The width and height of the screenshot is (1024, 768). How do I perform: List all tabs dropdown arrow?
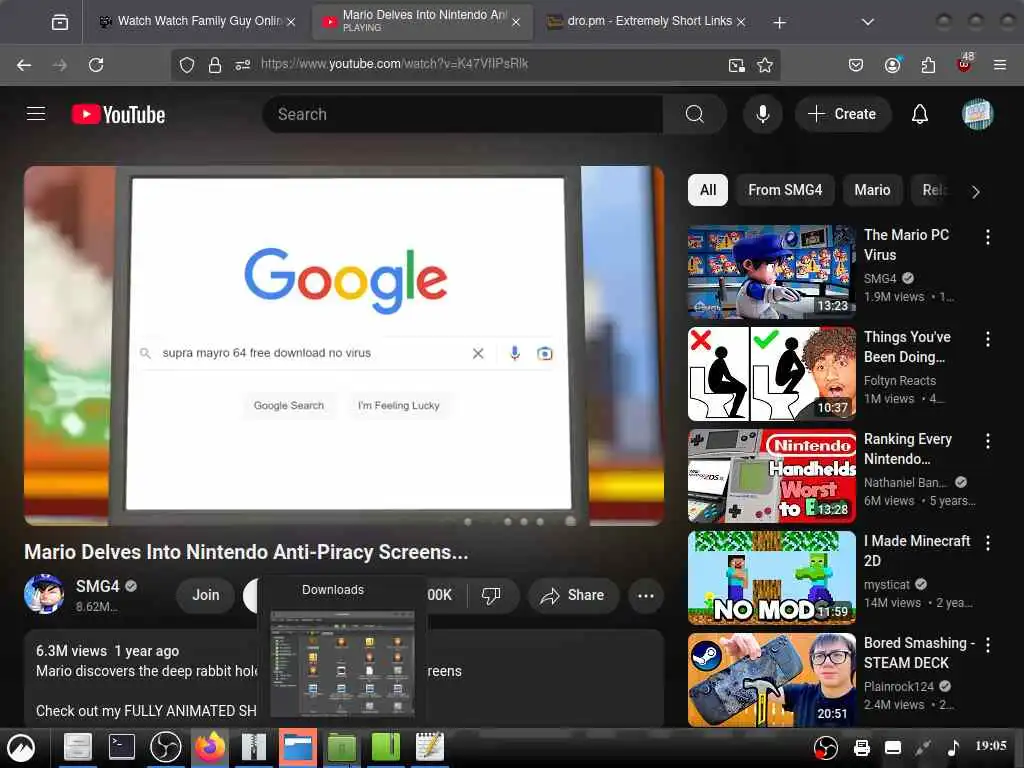[867, 22]
